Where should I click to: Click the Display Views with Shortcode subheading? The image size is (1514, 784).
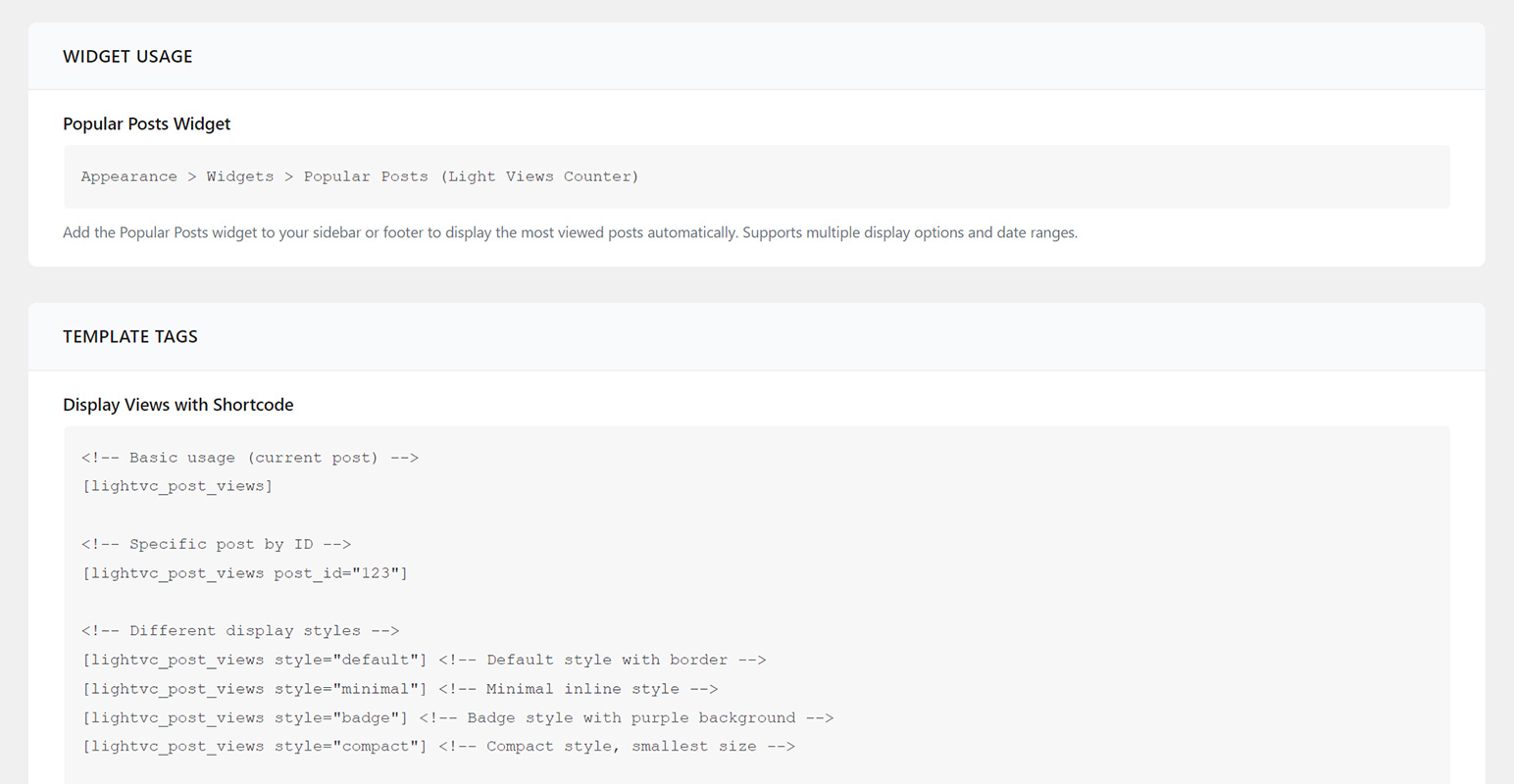[177, 406]
